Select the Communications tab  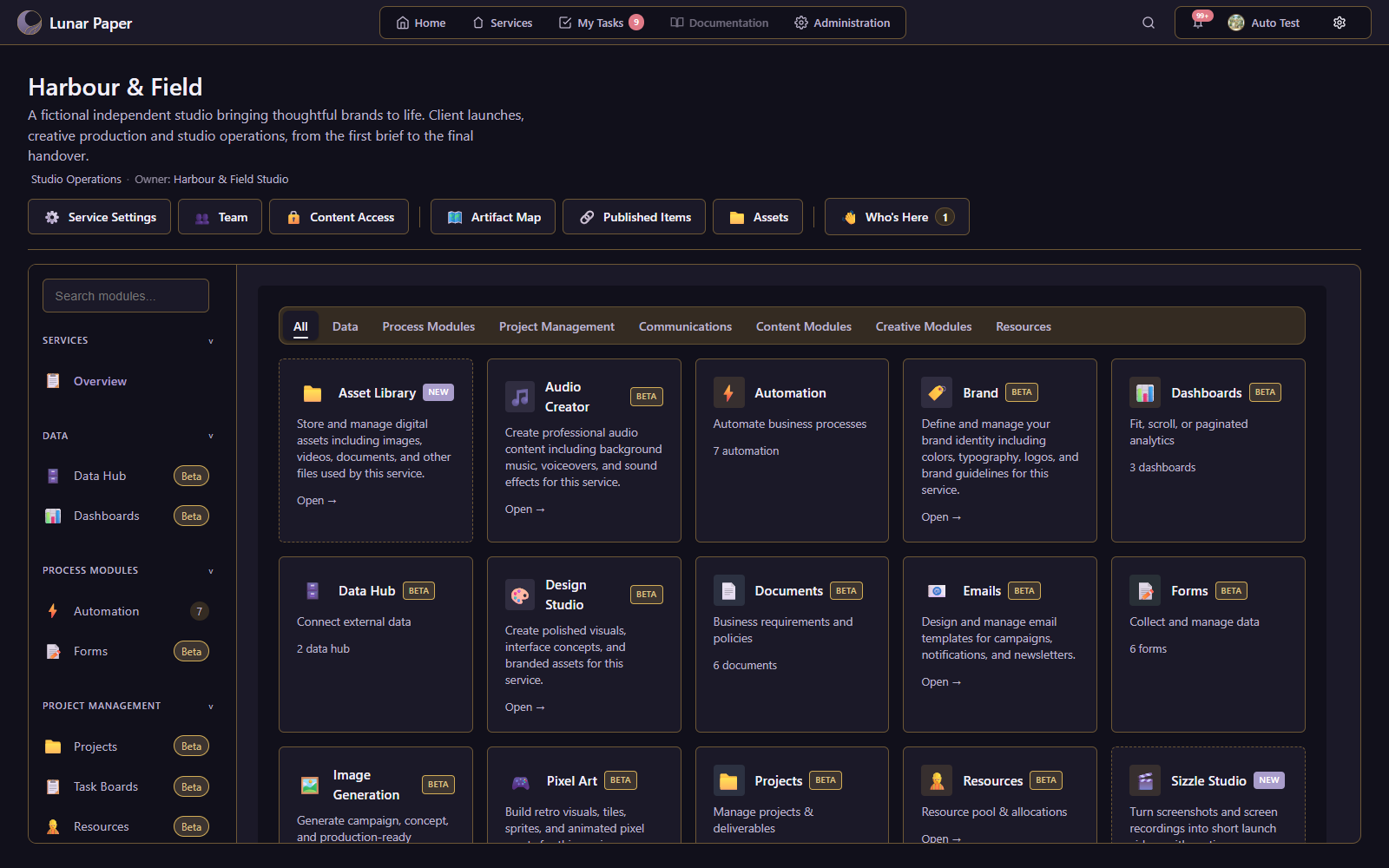[x=685, y=326]
